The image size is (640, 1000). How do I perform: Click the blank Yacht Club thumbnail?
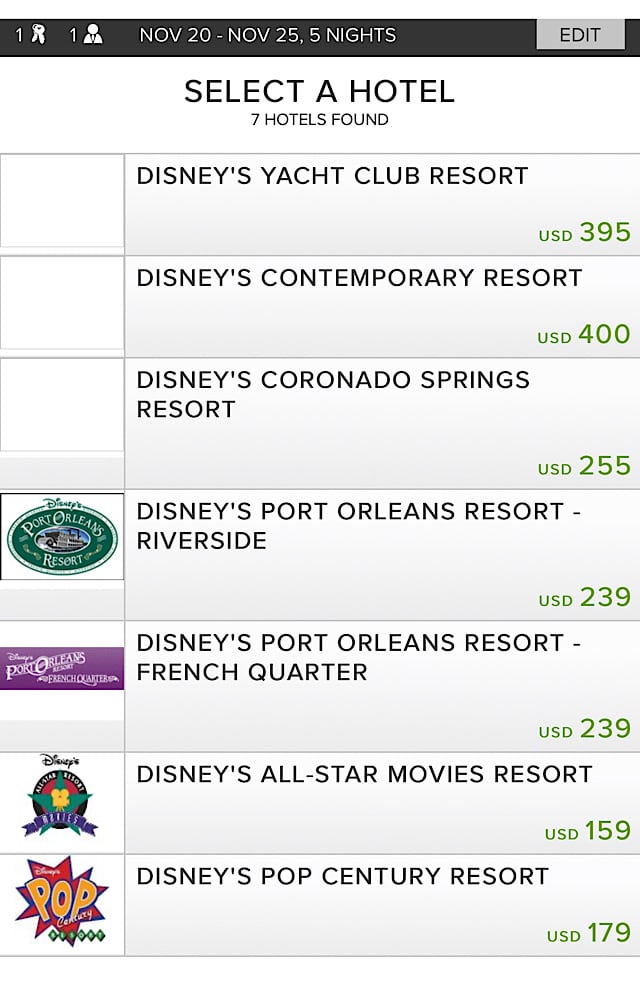62,200
